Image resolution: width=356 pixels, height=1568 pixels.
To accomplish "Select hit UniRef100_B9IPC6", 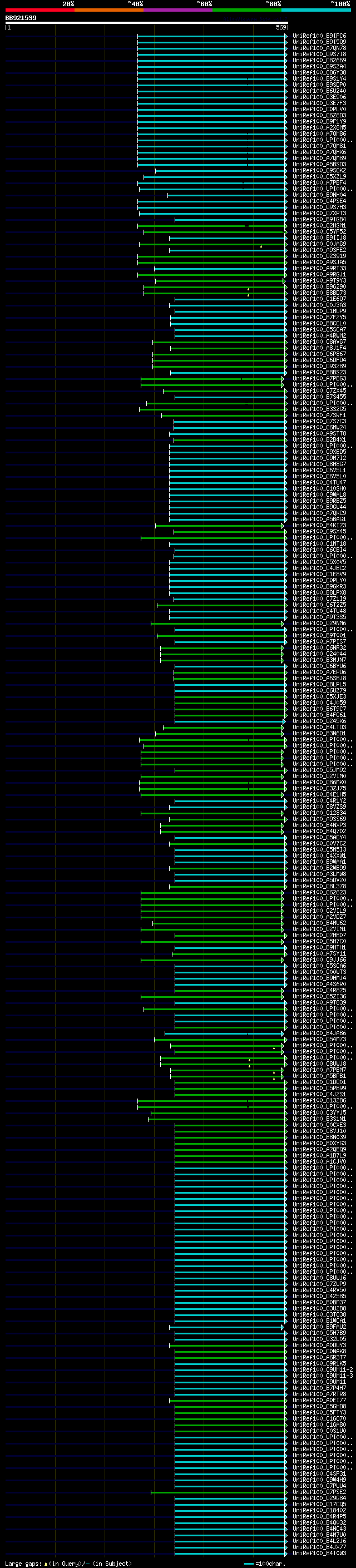I will coord(319,36).
